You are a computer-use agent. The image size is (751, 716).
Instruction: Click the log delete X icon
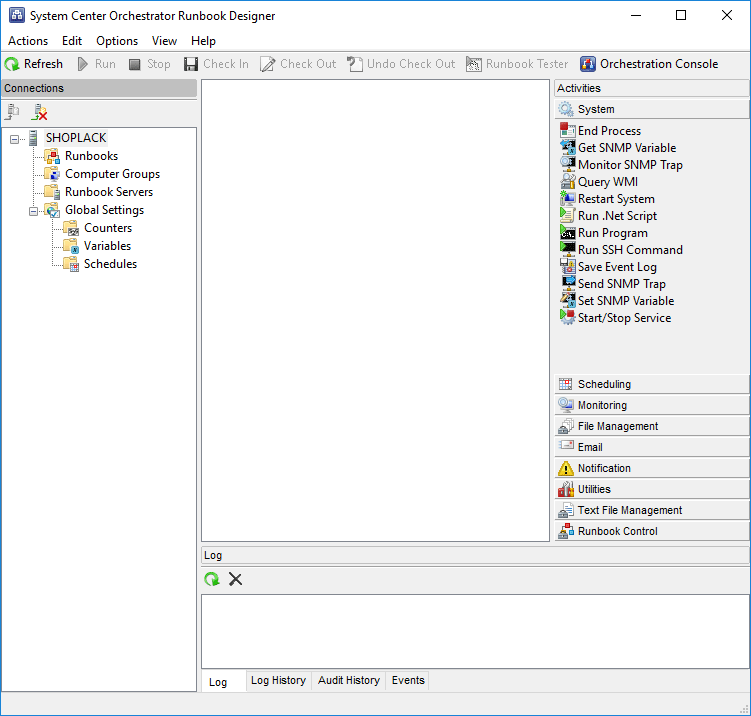coord(235,580)
